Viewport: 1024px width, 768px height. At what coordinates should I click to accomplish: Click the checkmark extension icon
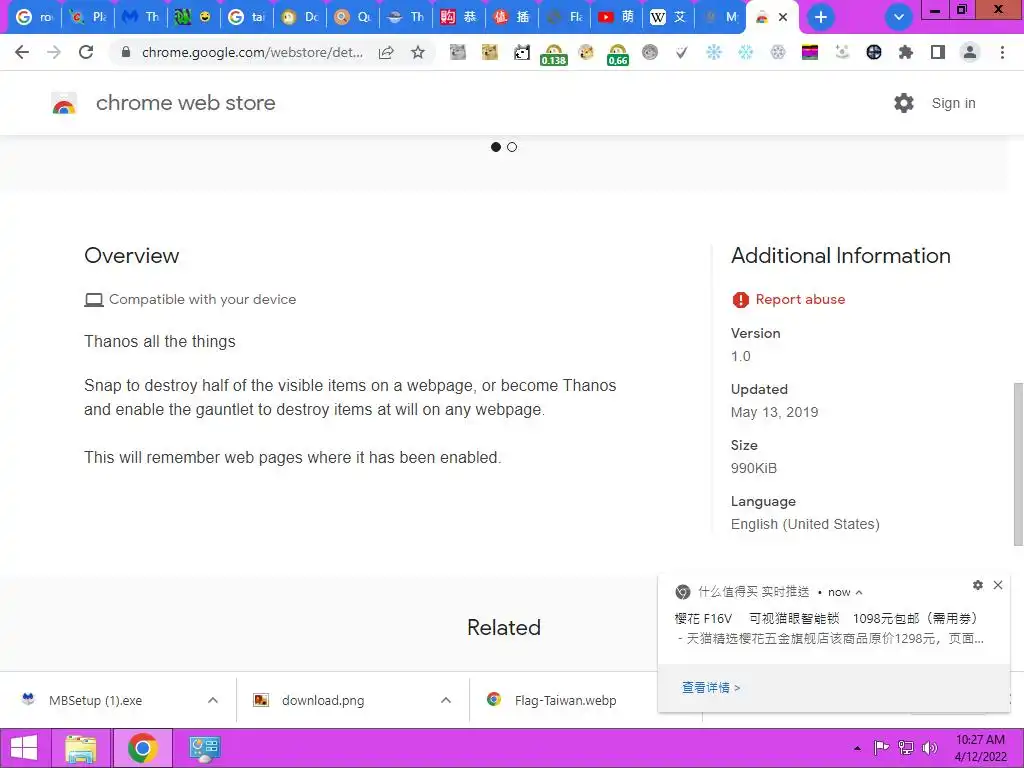point(681,52)
